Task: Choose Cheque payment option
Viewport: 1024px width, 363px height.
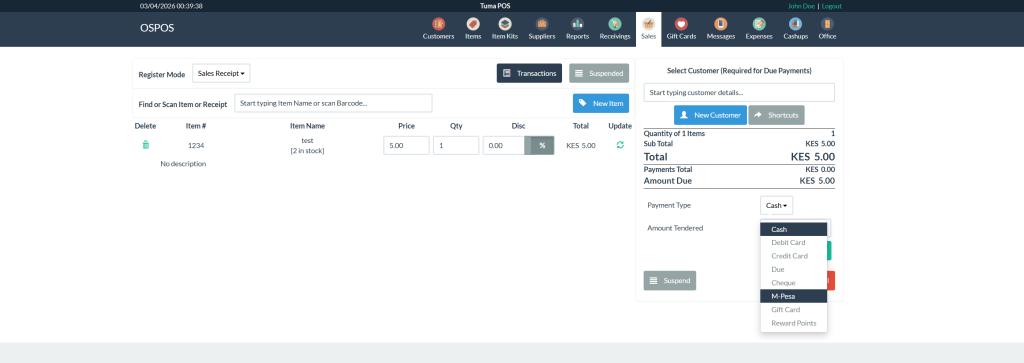Action: click(x=793, y=283)
